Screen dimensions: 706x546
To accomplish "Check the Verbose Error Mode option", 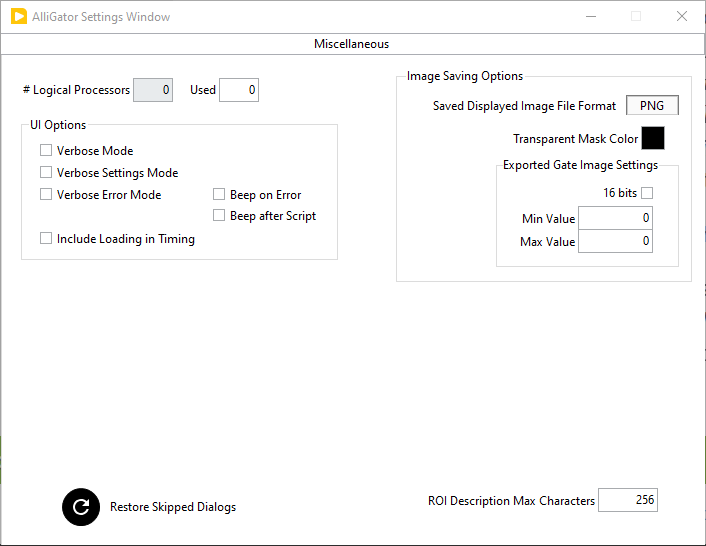I will pyautogui.click(x=46, y=194).
